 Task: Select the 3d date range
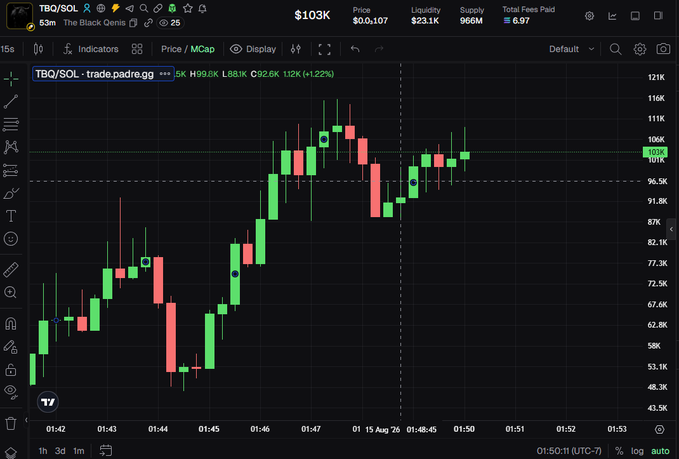60,451
